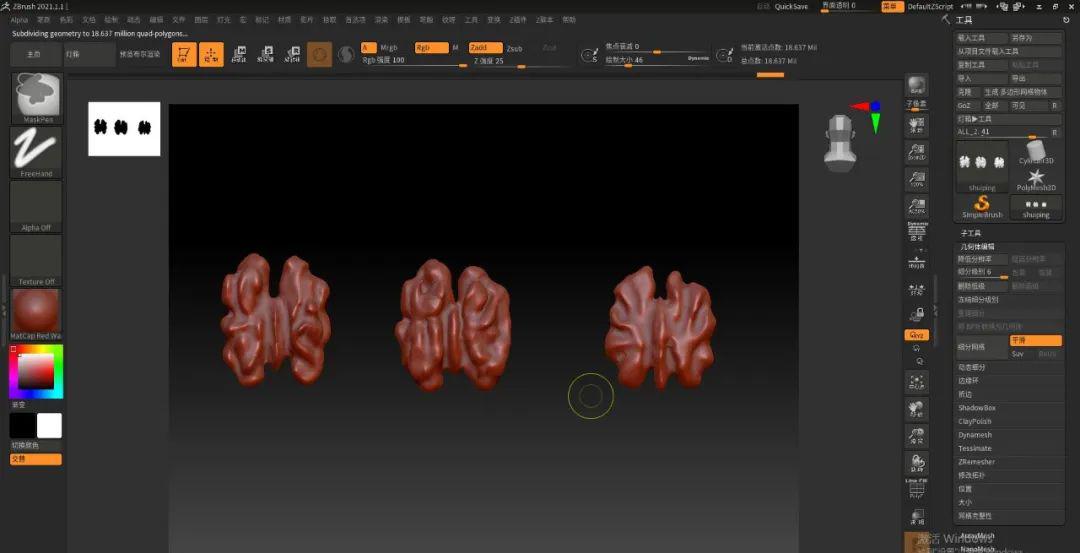Toggle the A button beside Mrgb

tap(368, 48)
